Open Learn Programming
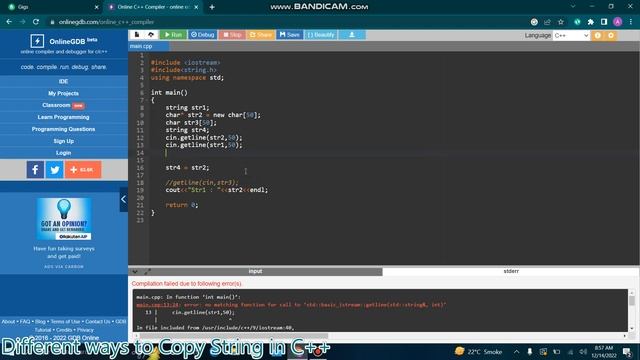 click(x=63, y=117)
